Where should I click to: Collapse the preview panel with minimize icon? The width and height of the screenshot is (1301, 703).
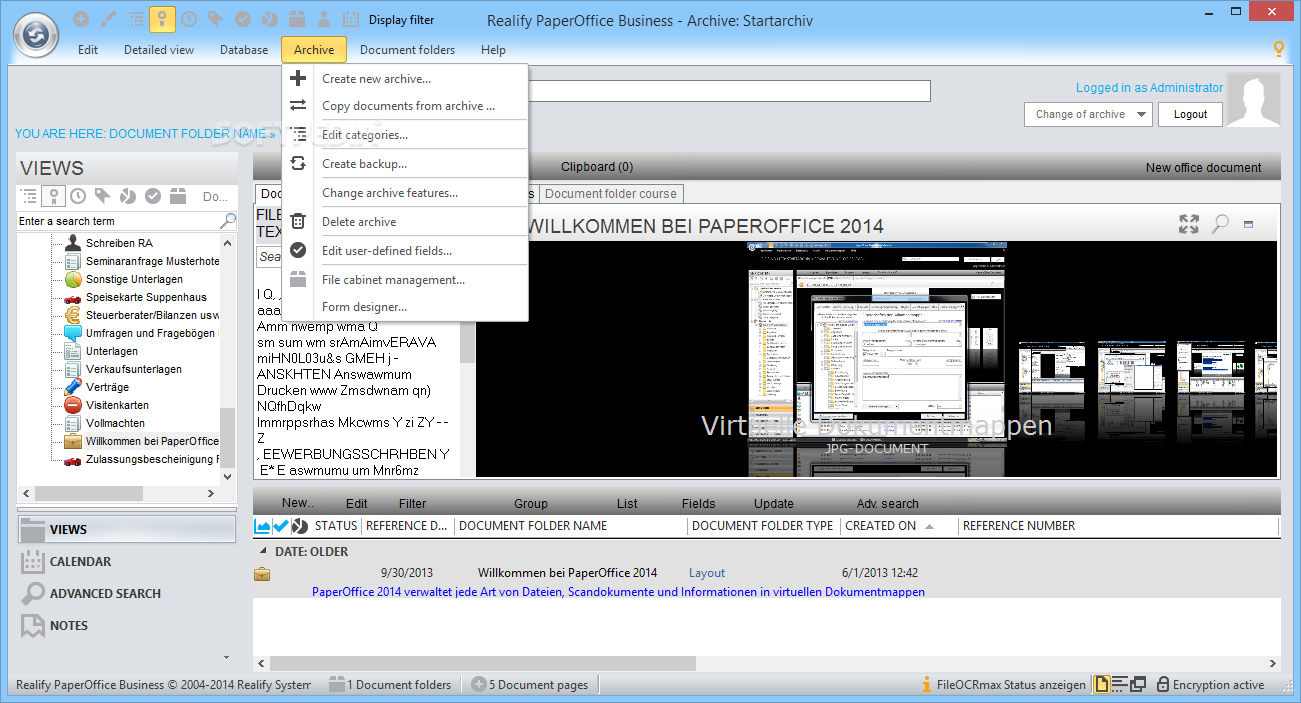pyautogui.click(x=1249, y=225)
